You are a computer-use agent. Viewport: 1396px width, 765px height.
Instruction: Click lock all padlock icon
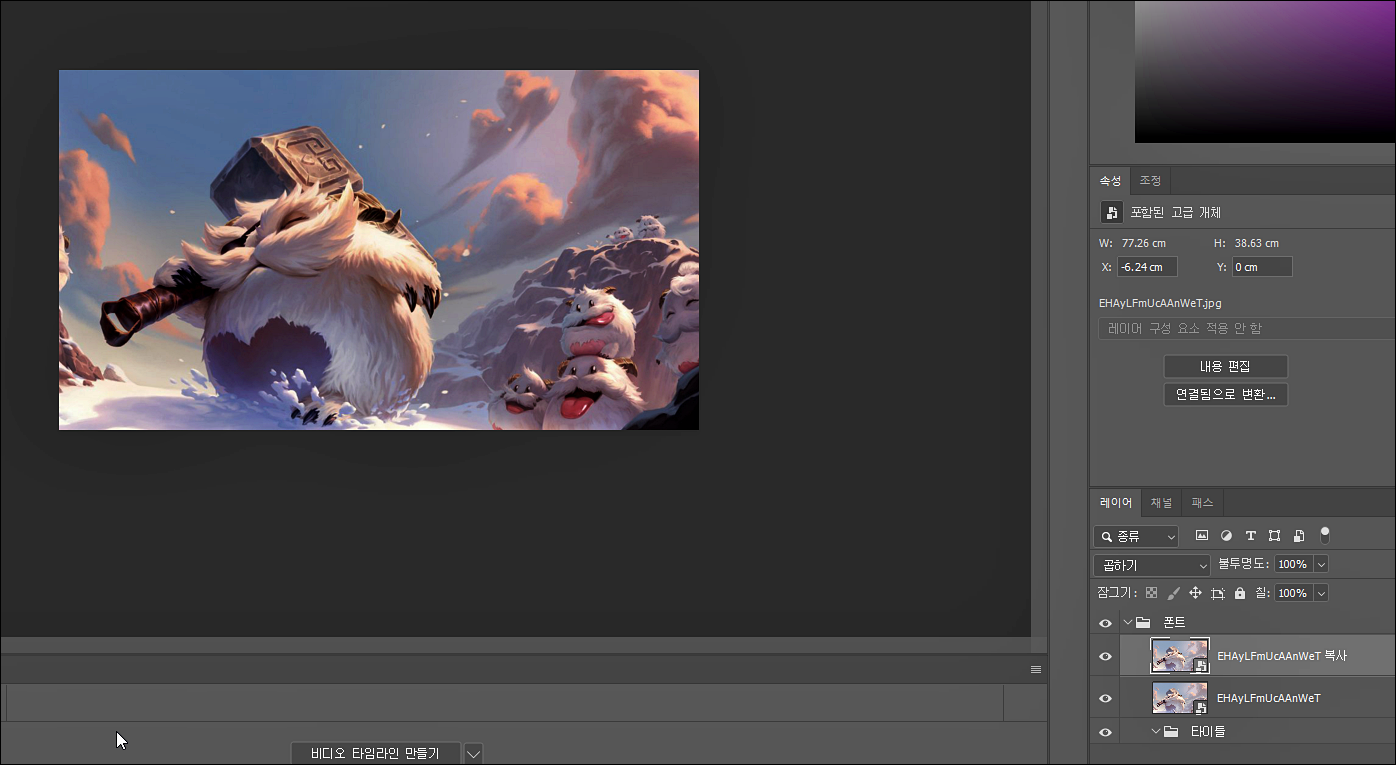click(x=1240, y=593)
